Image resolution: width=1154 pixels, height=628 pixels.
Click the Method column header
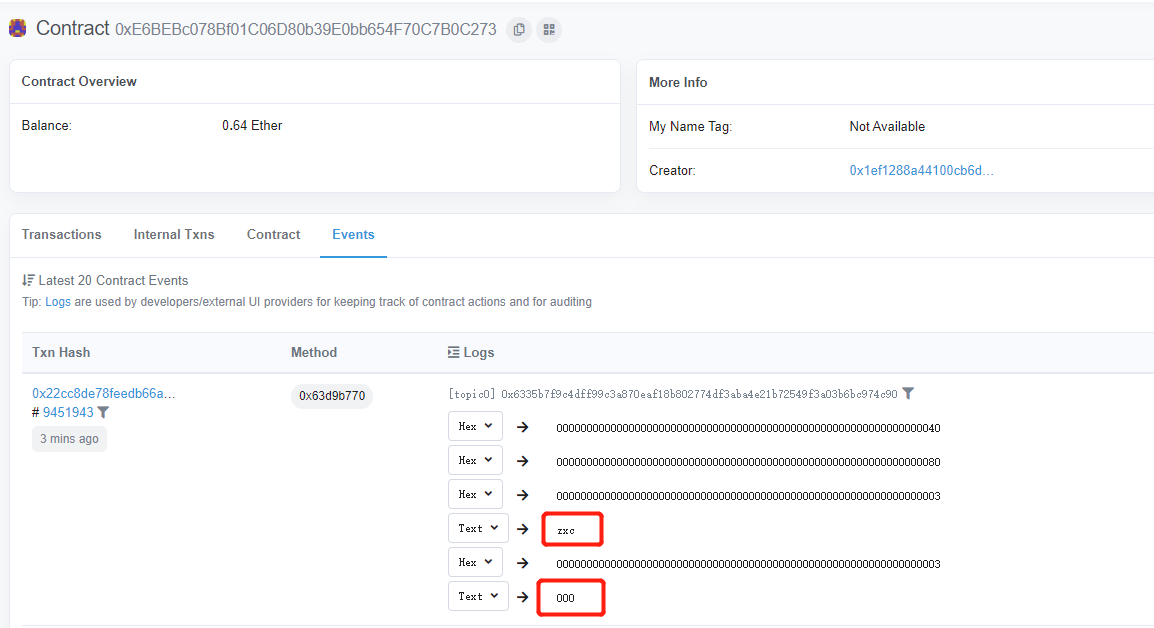pos(314,352)
